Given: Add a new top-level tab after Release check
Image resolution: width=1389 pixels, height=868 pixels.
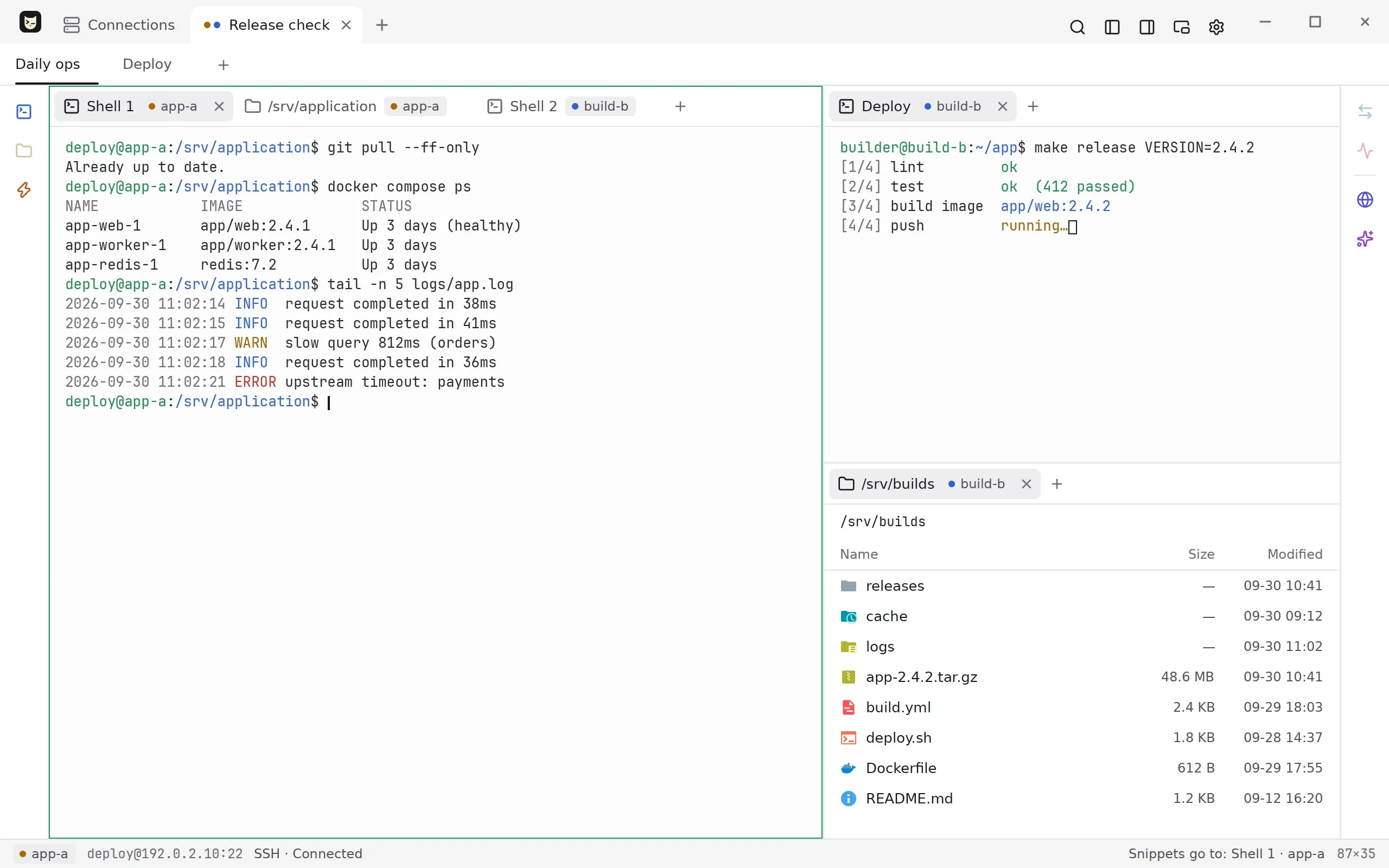Looking at the screenshot, I should click(x=381, y=25).
